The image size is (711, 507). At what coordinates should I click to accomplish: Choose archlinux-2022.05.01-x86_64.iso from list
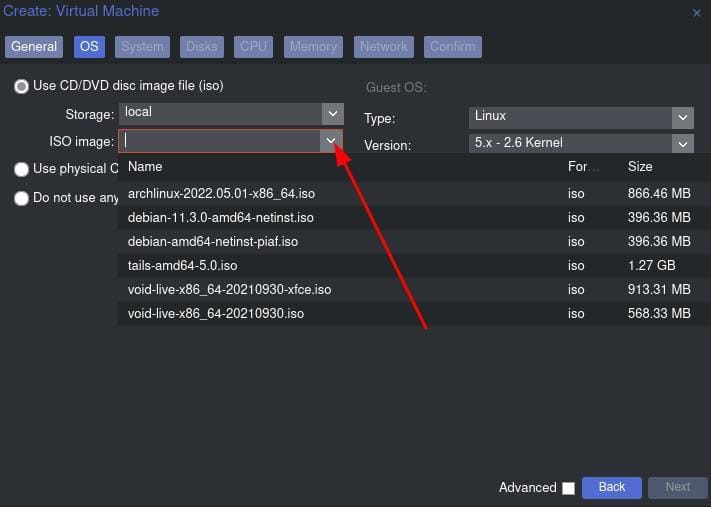[x=414, y=194]
